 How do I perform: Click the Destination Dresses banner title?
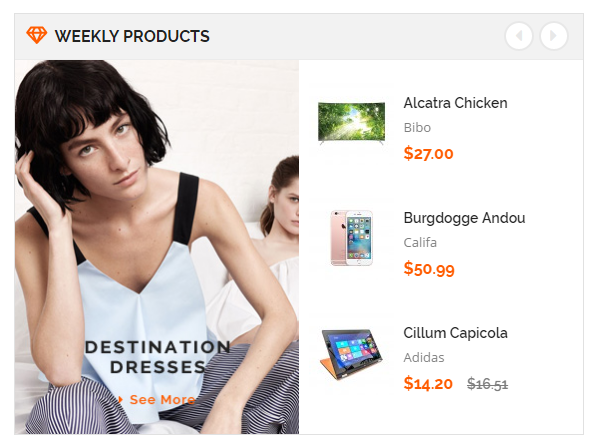tap(157, 357)
